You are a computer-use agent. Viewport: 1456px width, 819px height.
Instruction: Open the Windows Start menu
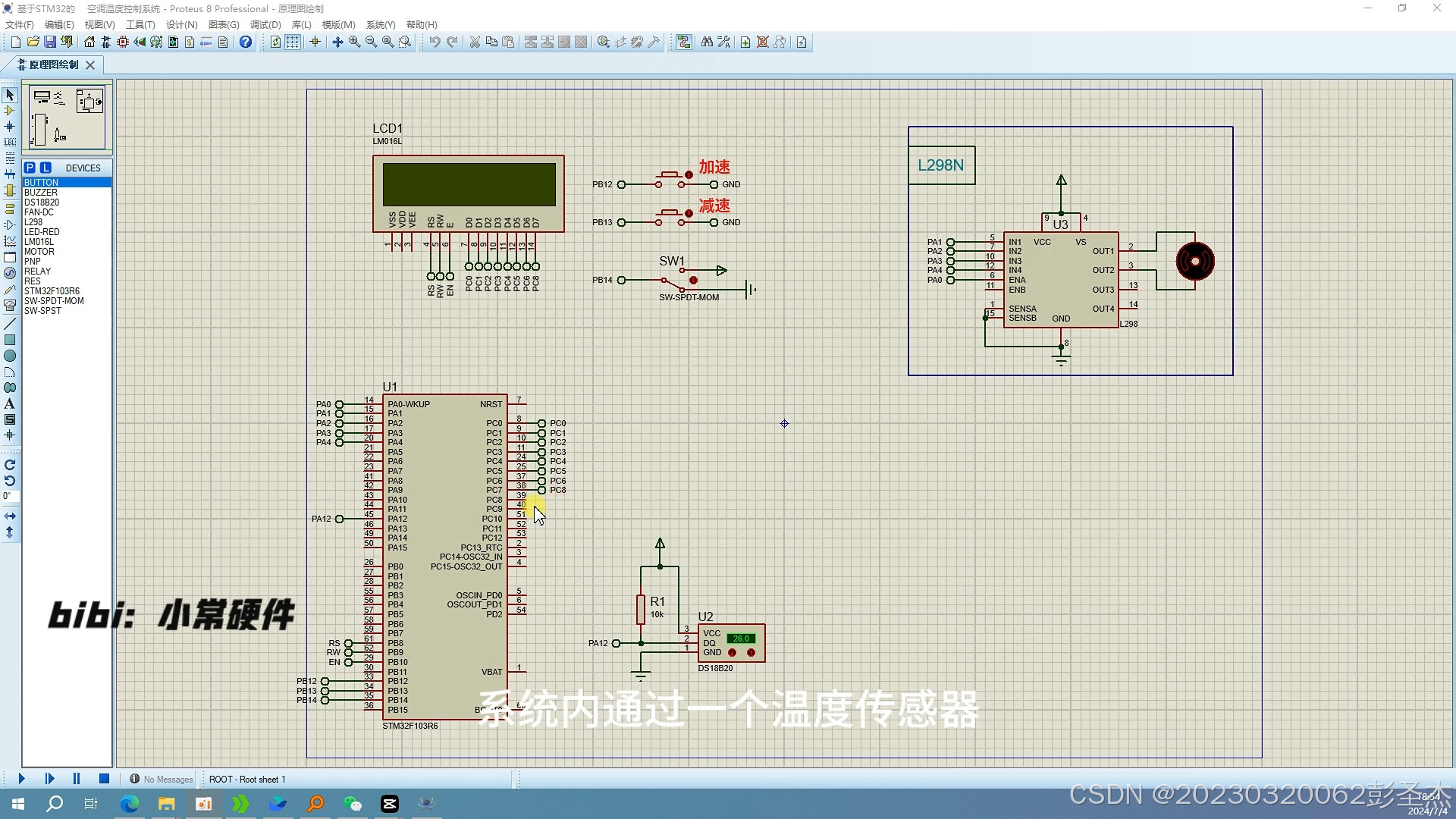18,804
